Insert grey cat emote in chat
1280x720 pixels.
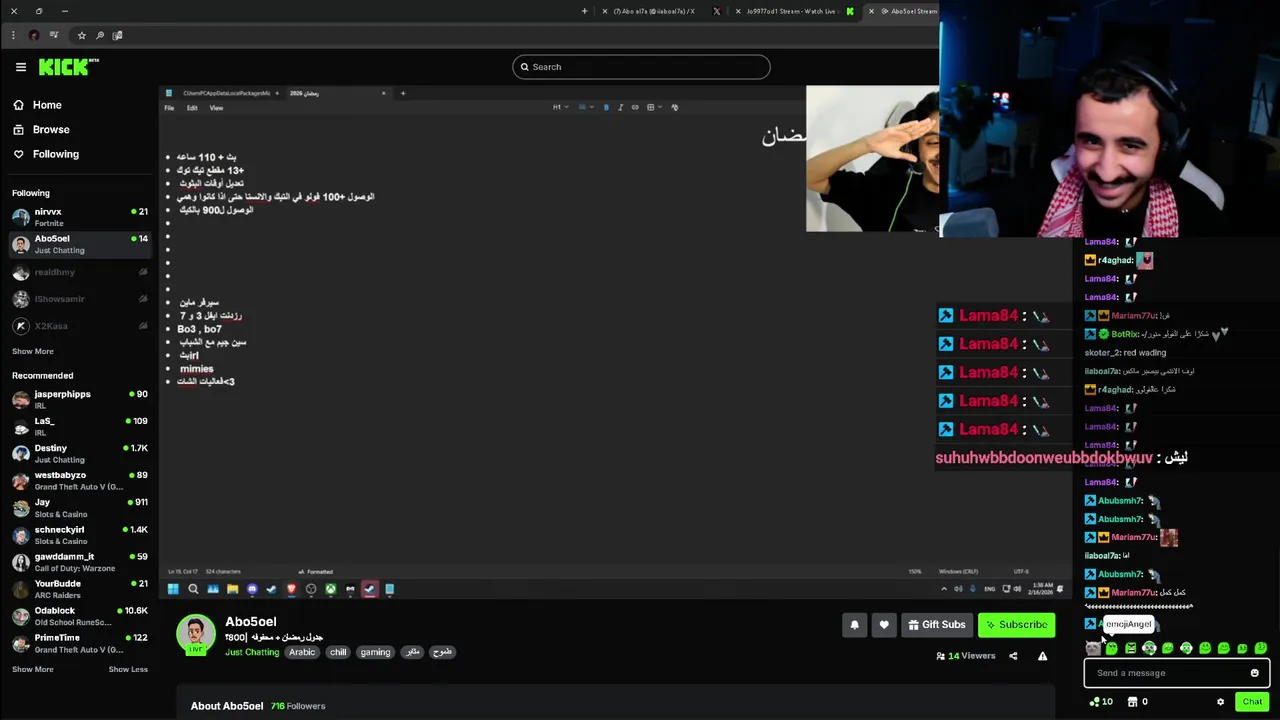coord(1093,649)
